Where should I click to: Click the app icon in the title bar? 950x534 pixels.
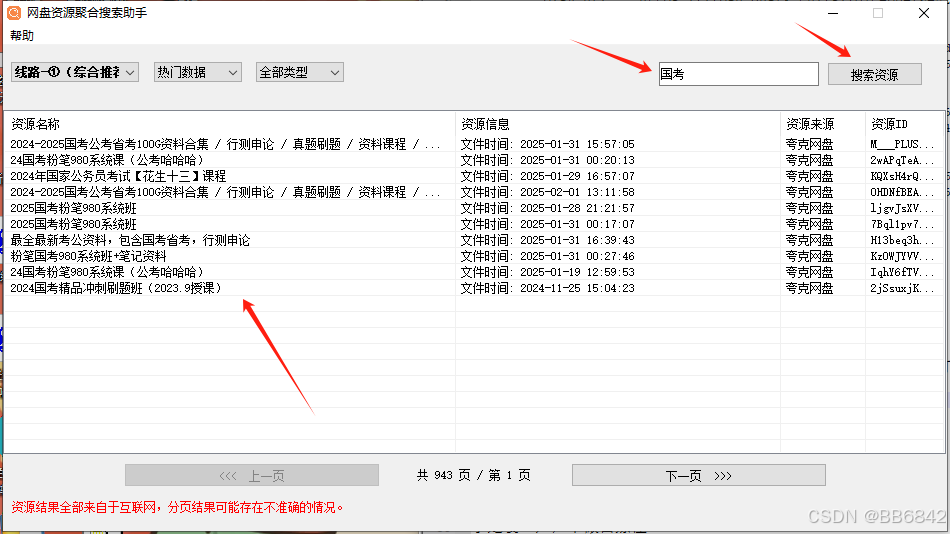13,13
